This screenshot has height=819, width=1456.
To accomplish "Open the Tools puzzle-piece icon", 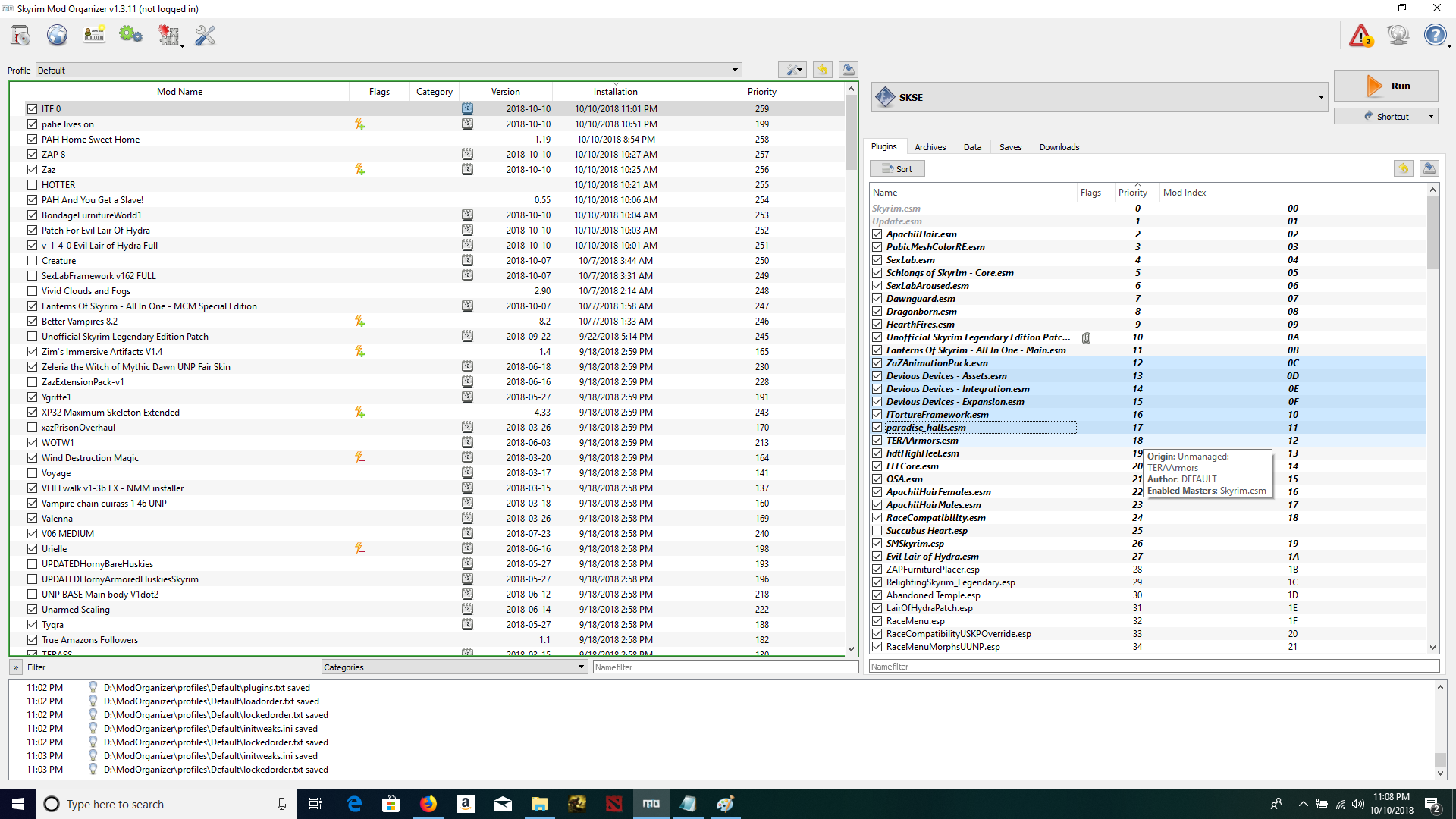I will (x=168, y=35).
